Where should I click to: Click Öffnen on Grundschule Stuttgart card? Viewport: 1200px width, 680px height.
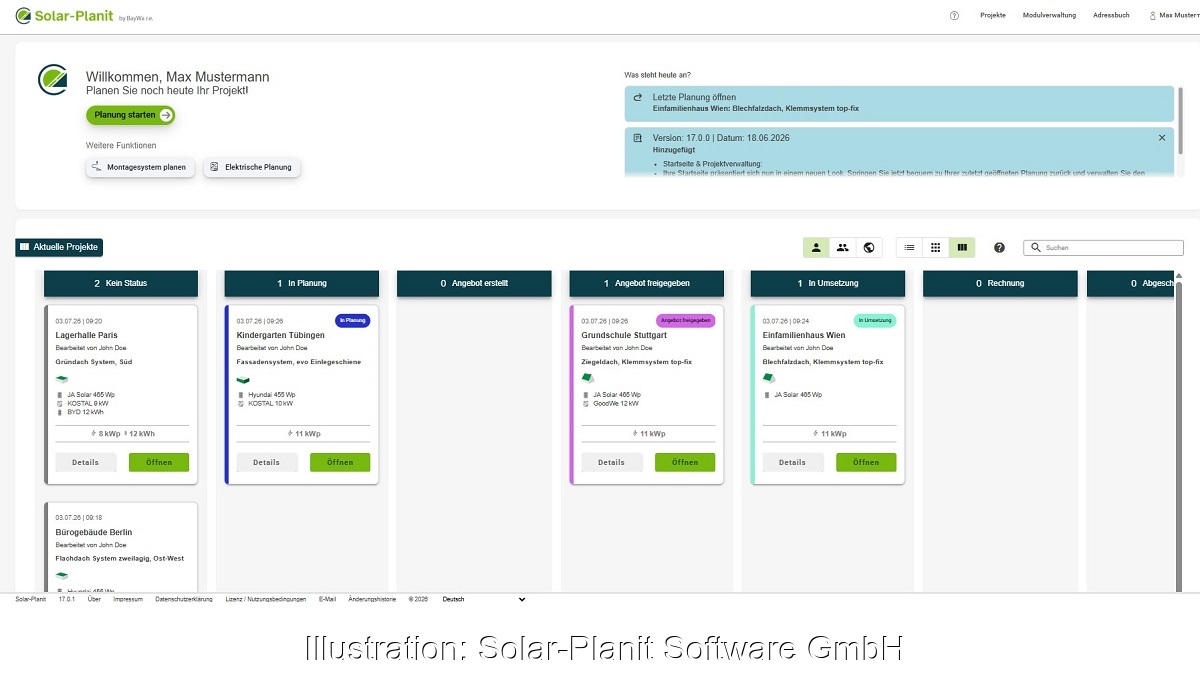pos(685,462)
